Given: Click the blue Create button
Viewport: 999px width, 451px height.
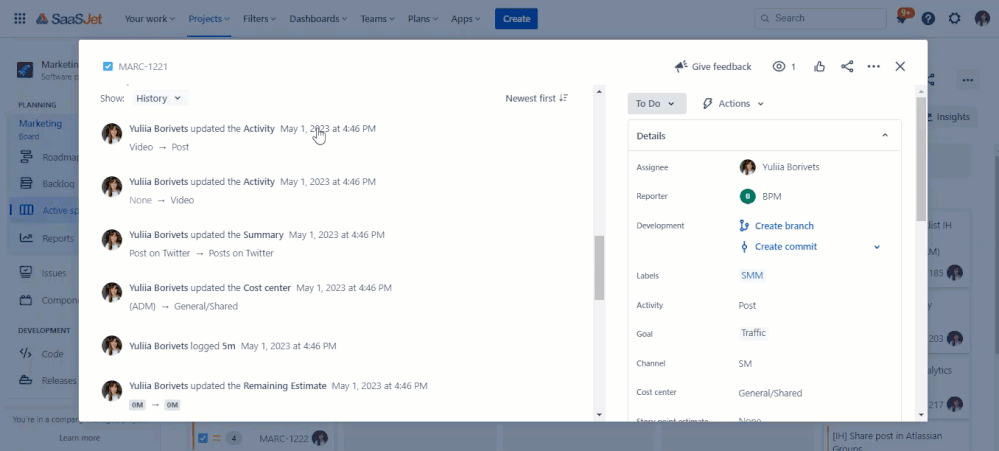Looking at the screenshot, I should point(516,18).
